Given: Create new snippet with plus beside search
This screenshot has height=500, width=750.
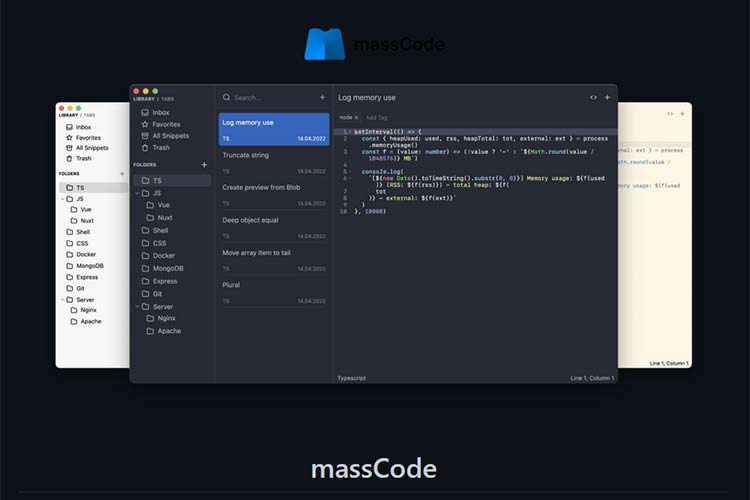Looking at the screenshot, I should [322, 98].
